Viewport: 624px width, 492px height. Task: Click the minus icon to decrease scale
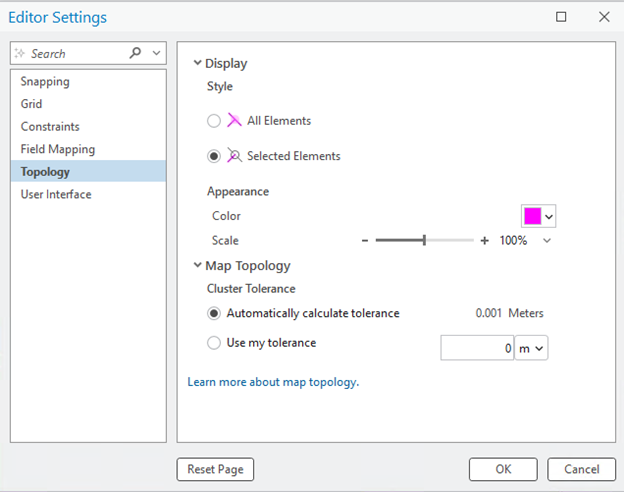pyautogui.click(x=365, y=241)
